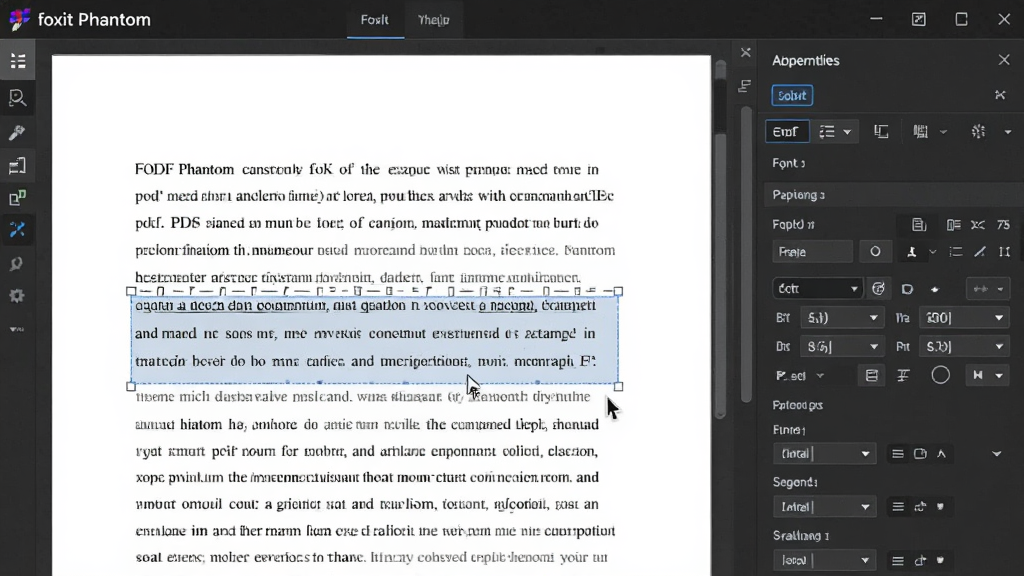
Task: Click the Freje input field
Action: 812,252
